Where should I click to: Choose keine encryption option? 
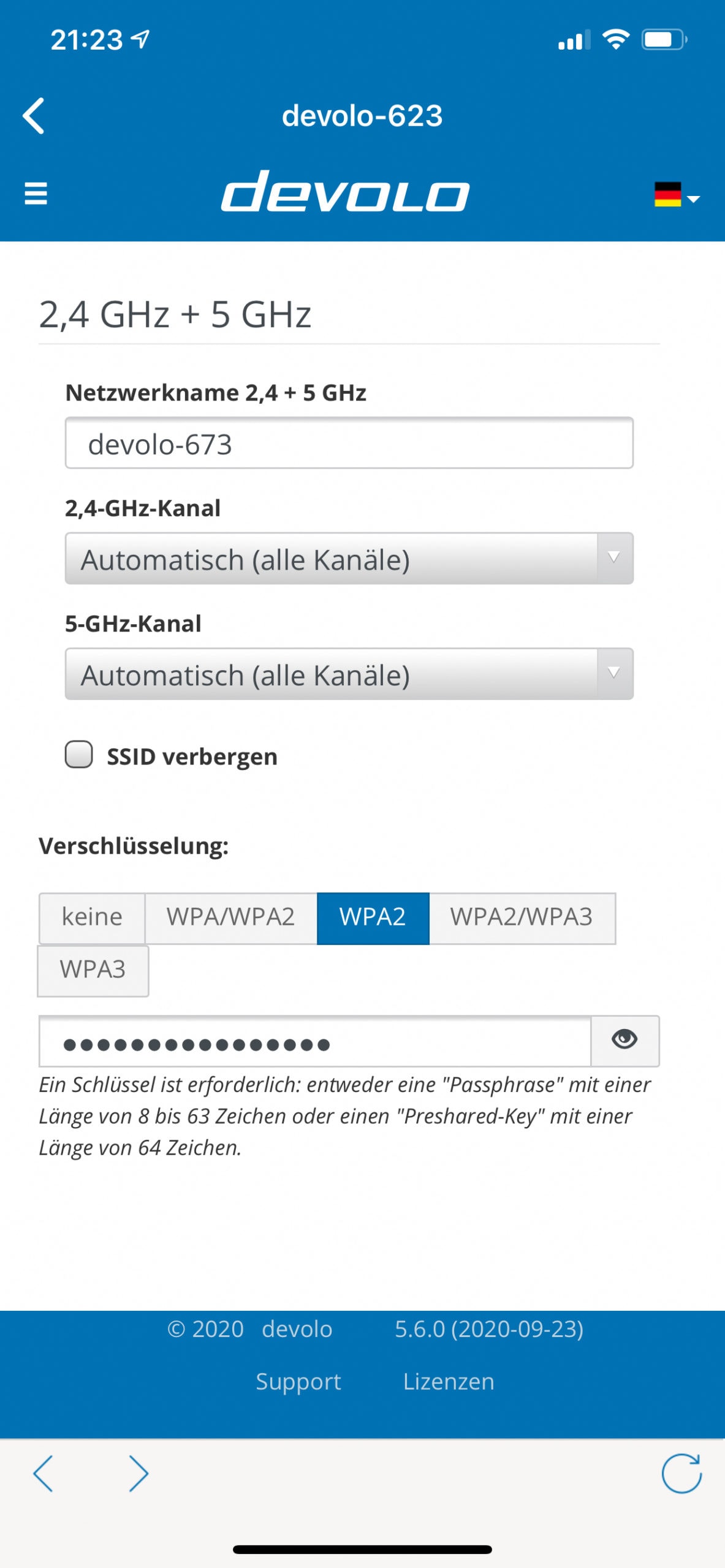click(x=92, y=918)
